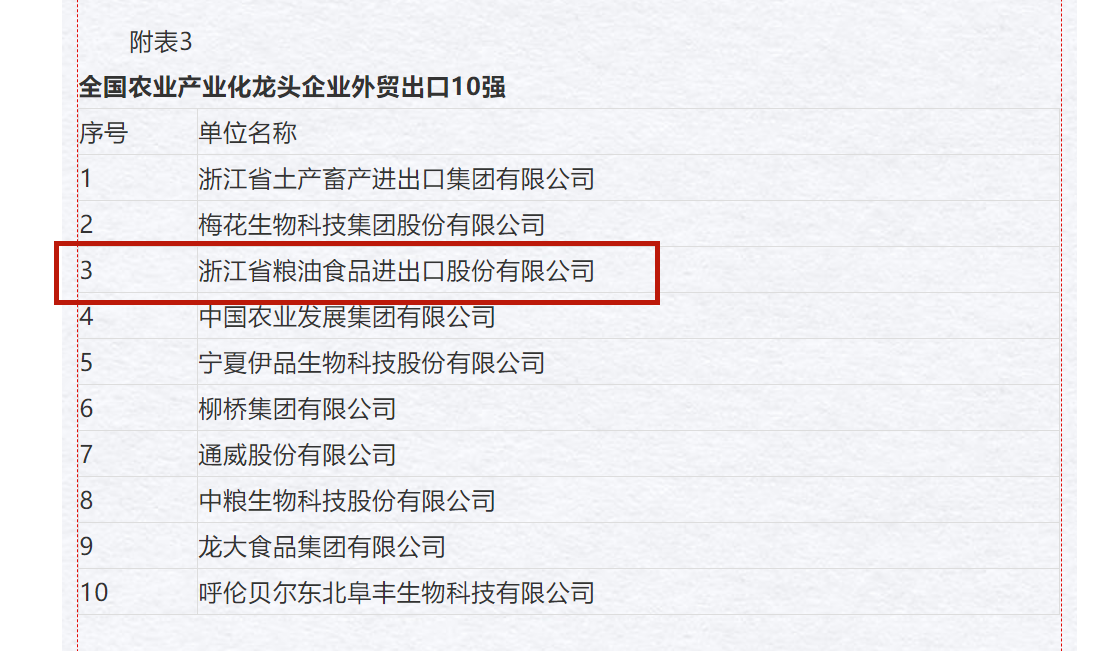Click the highlighted 浙江省粮油食品进出口股份有限公司 entry
Viewport: 1108px width, 651px height.
(396, 271)
